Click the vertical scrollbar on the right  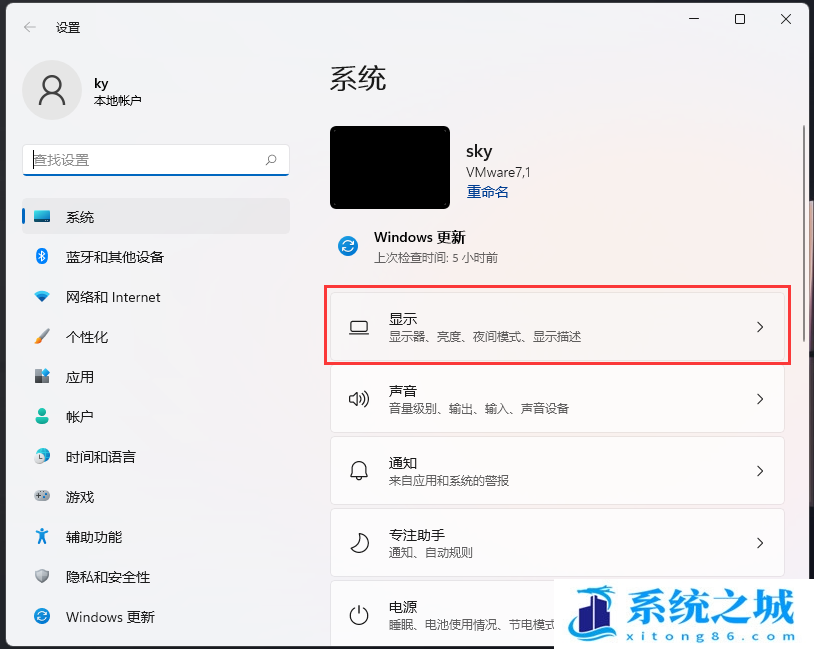coord(804,232)
